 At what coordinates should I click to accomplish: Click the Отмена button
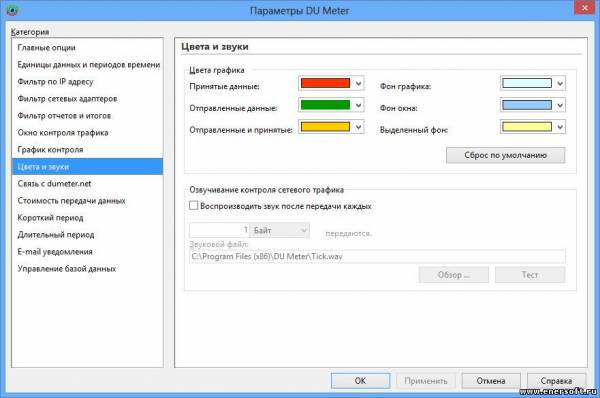491,381
